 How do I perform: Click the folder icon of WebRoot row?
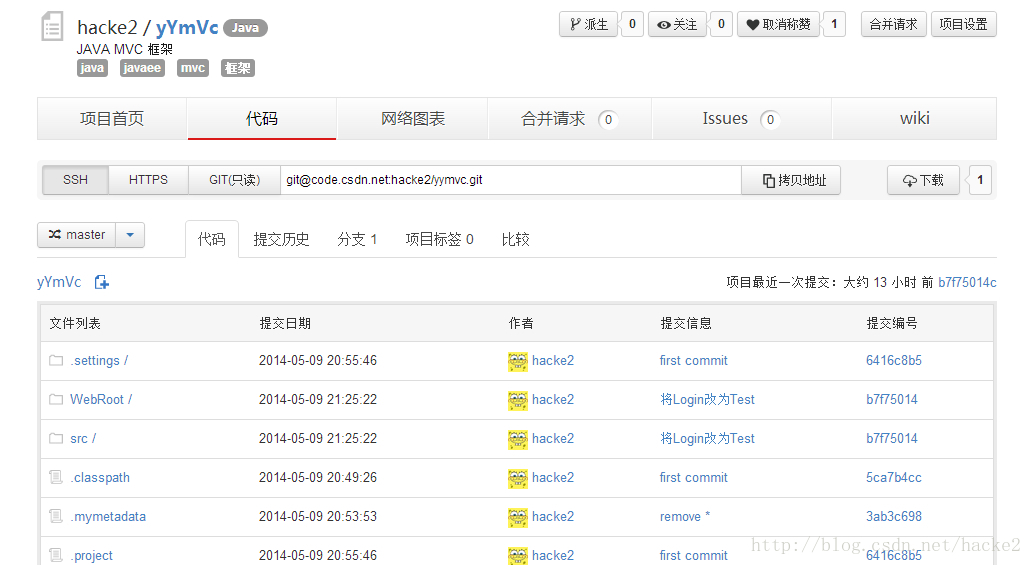point(56,399)
